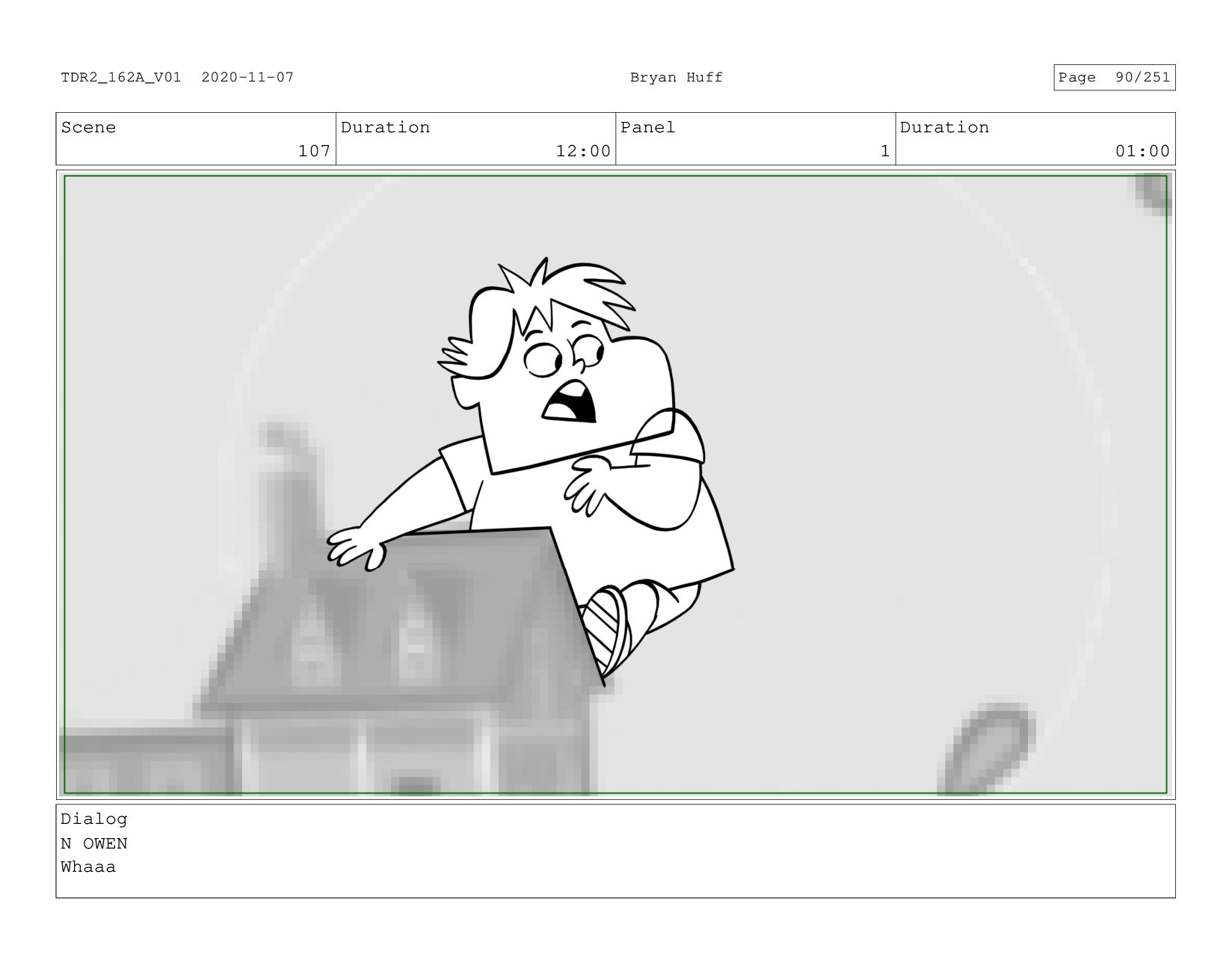This screenshot has height=954, width=1232.
Task: Select the panel number 1
Action: click(x=885, y=151)
